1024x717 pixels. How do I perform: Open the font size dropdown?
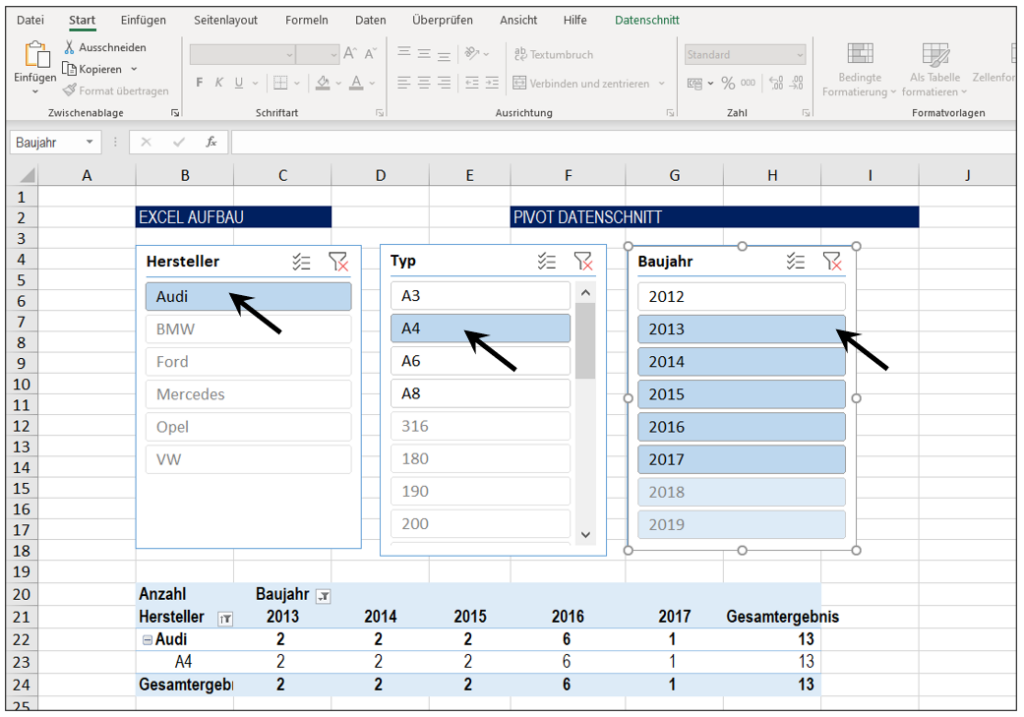coord(334,54)
